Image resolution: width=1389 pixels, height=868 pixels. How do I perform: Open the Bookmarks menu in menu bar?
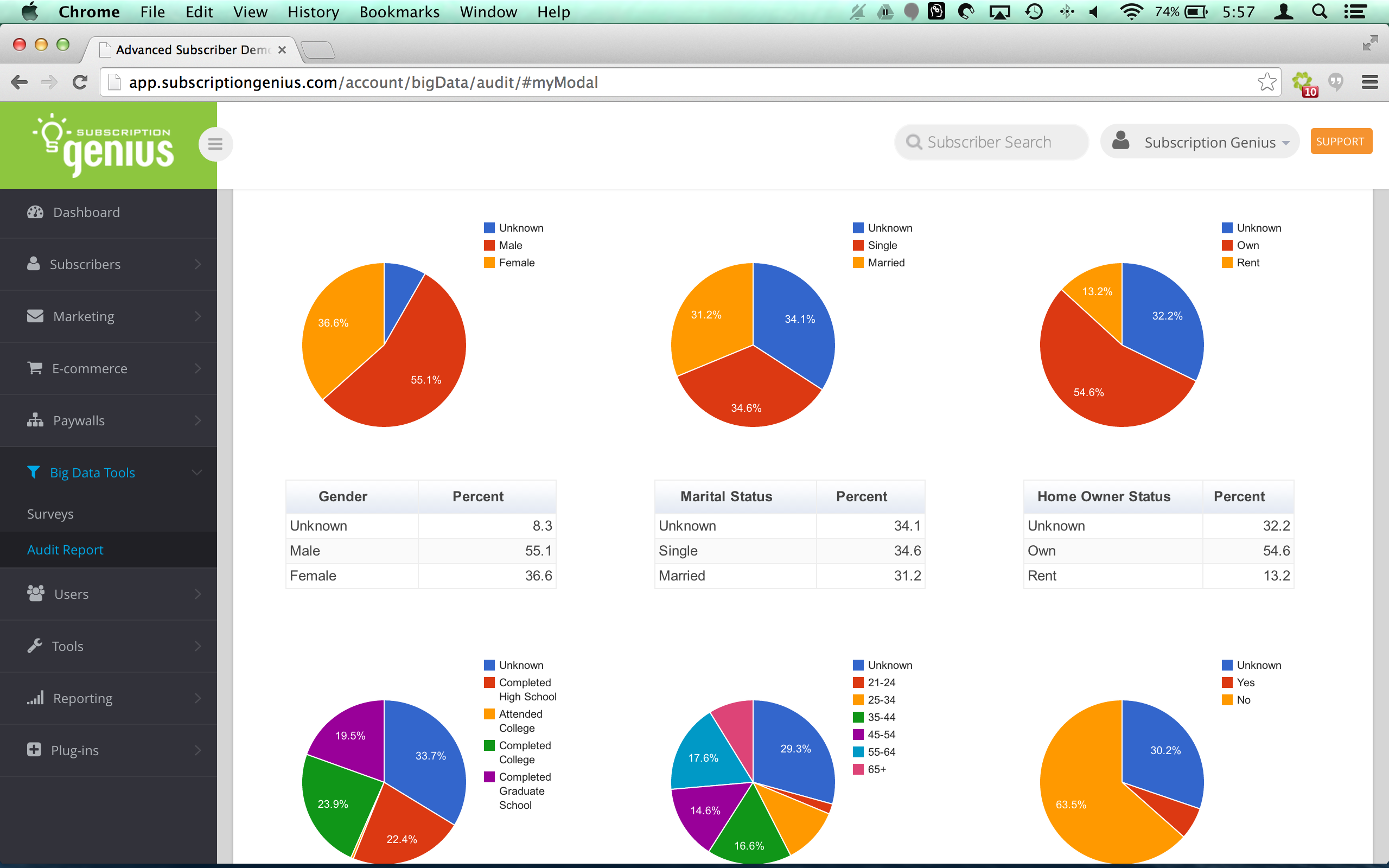pos(399,12)
